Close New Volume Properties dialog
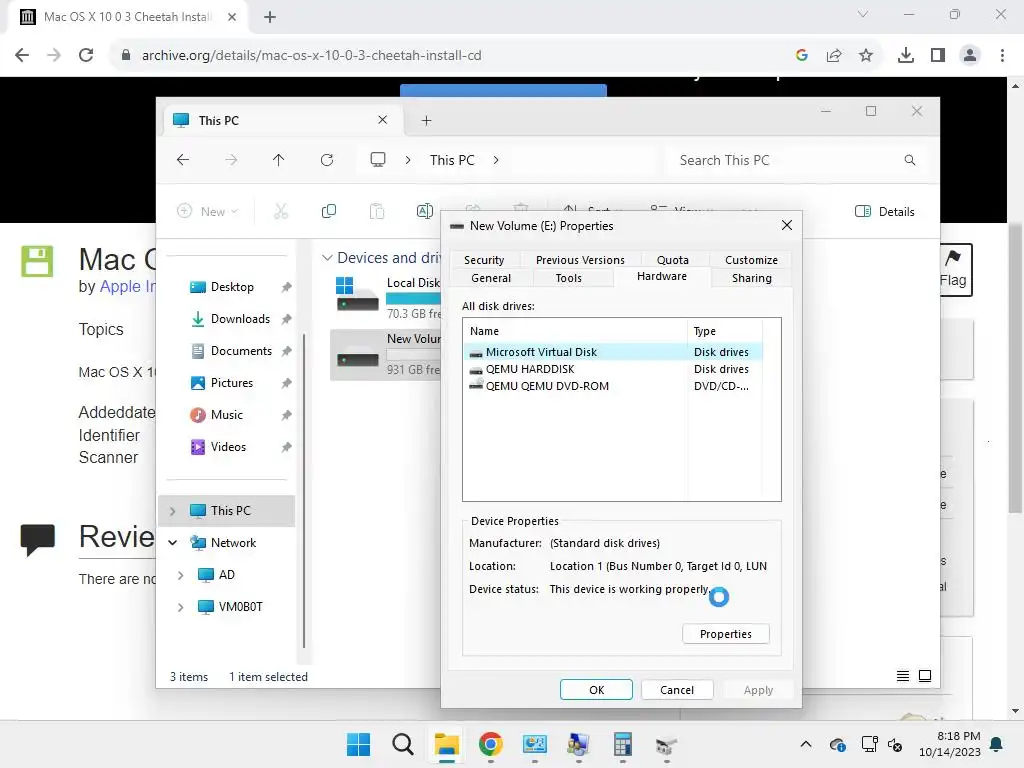Image resolution: width=1024 pixels, height=768 pixels. click(x=787, y=225)
